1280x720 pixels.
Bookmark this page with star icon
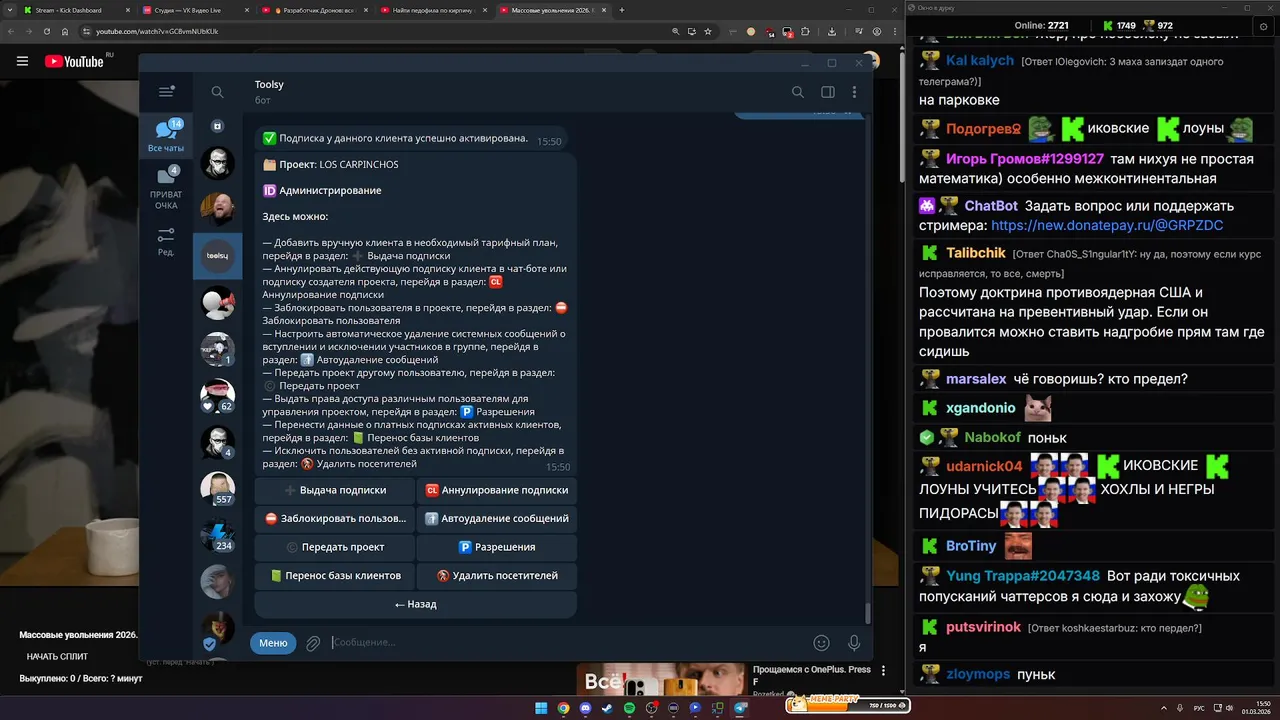pyautogui.click(x=708, y=31)
